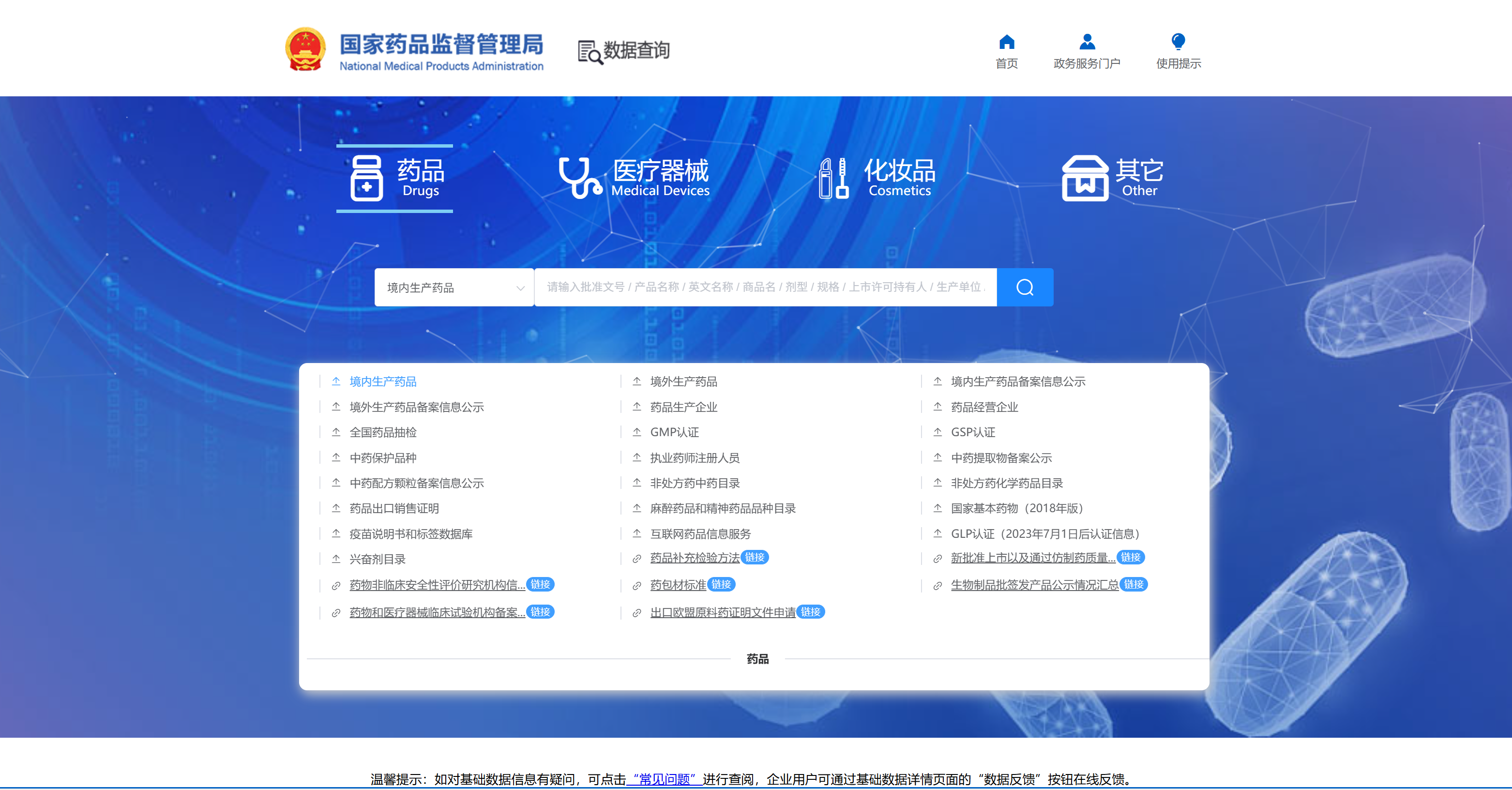Open 中药配方颗粒备案信息公示
Image resolution: width=1512 pixels, height=790 pixels.
point(417,483)
